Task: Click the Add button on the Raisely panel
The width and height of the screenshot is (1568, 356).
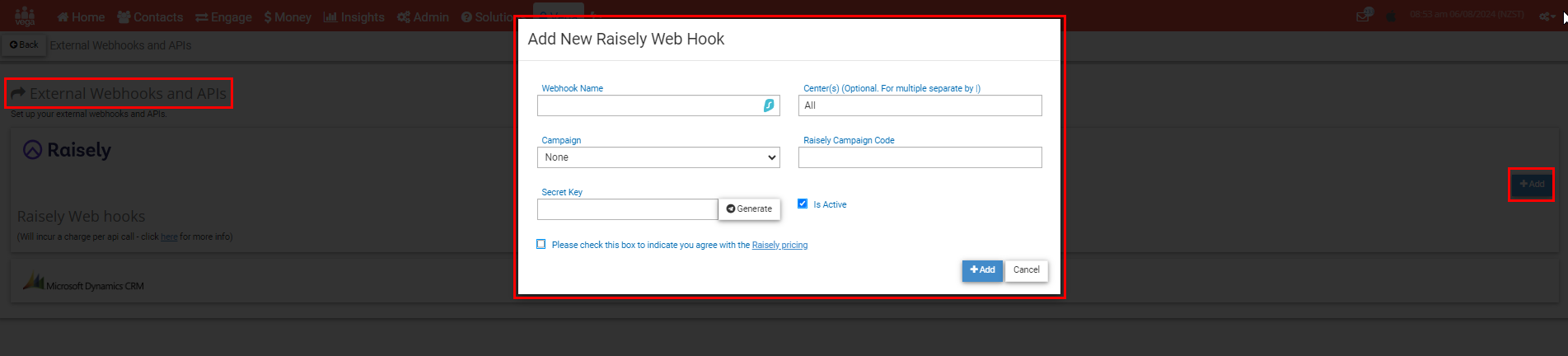Action: coord(1532,184)
